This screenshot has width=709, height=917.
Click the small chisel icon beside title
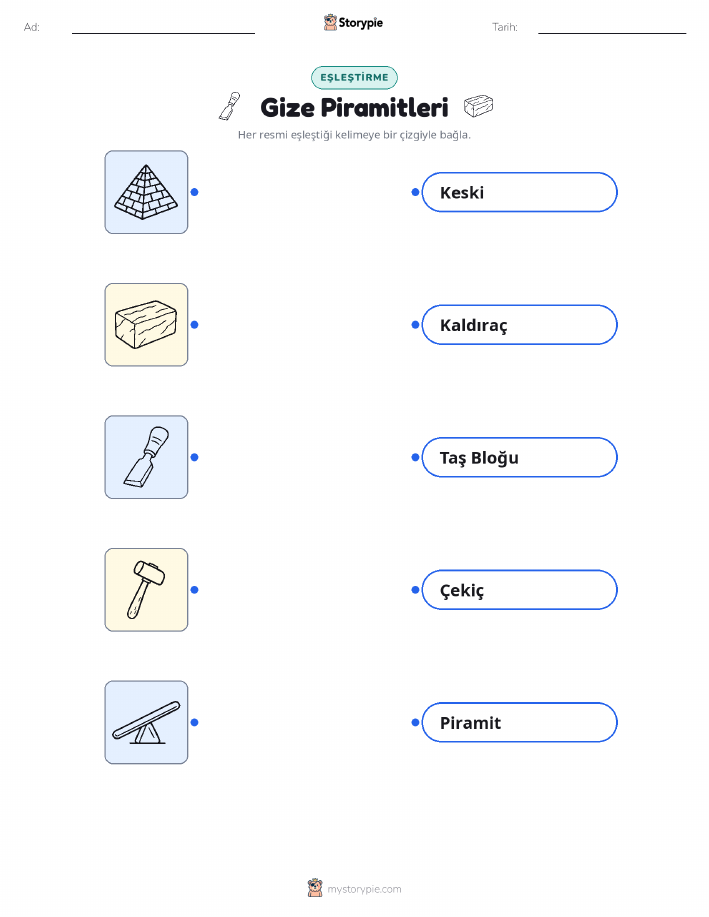point(230,106)
